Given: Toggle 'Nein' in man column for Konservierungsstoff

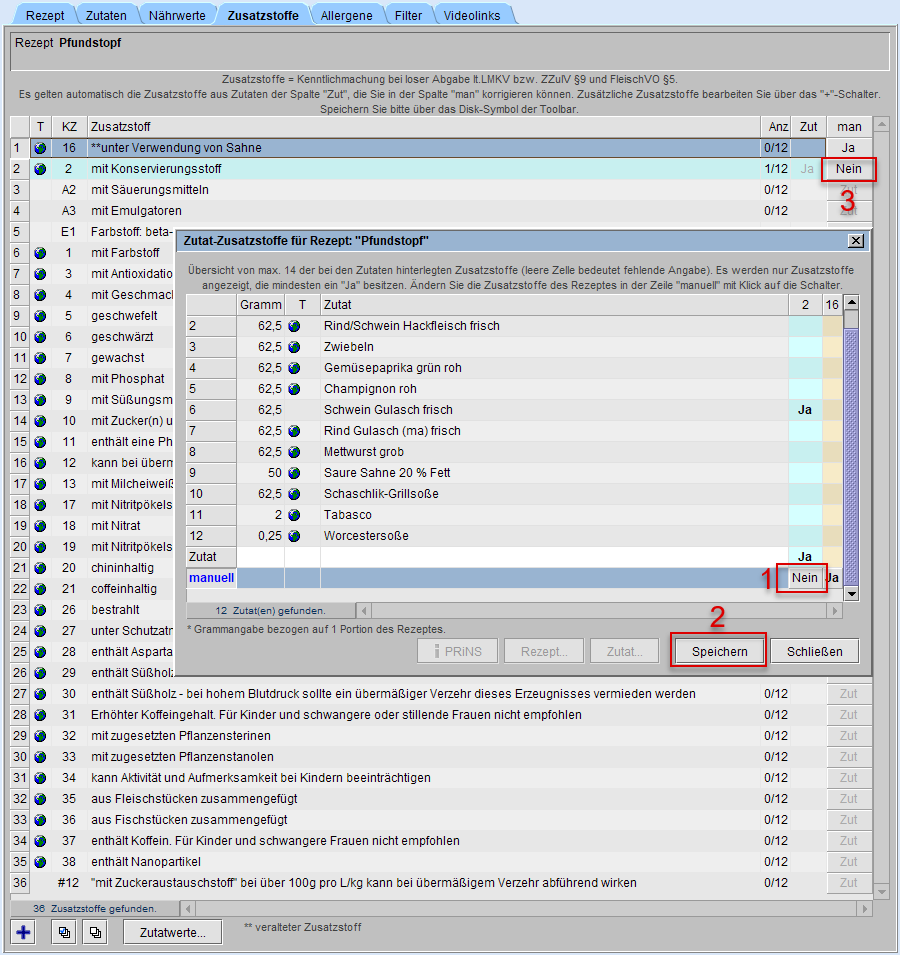Looking at the screenshot, I should [x=848, y=169].
